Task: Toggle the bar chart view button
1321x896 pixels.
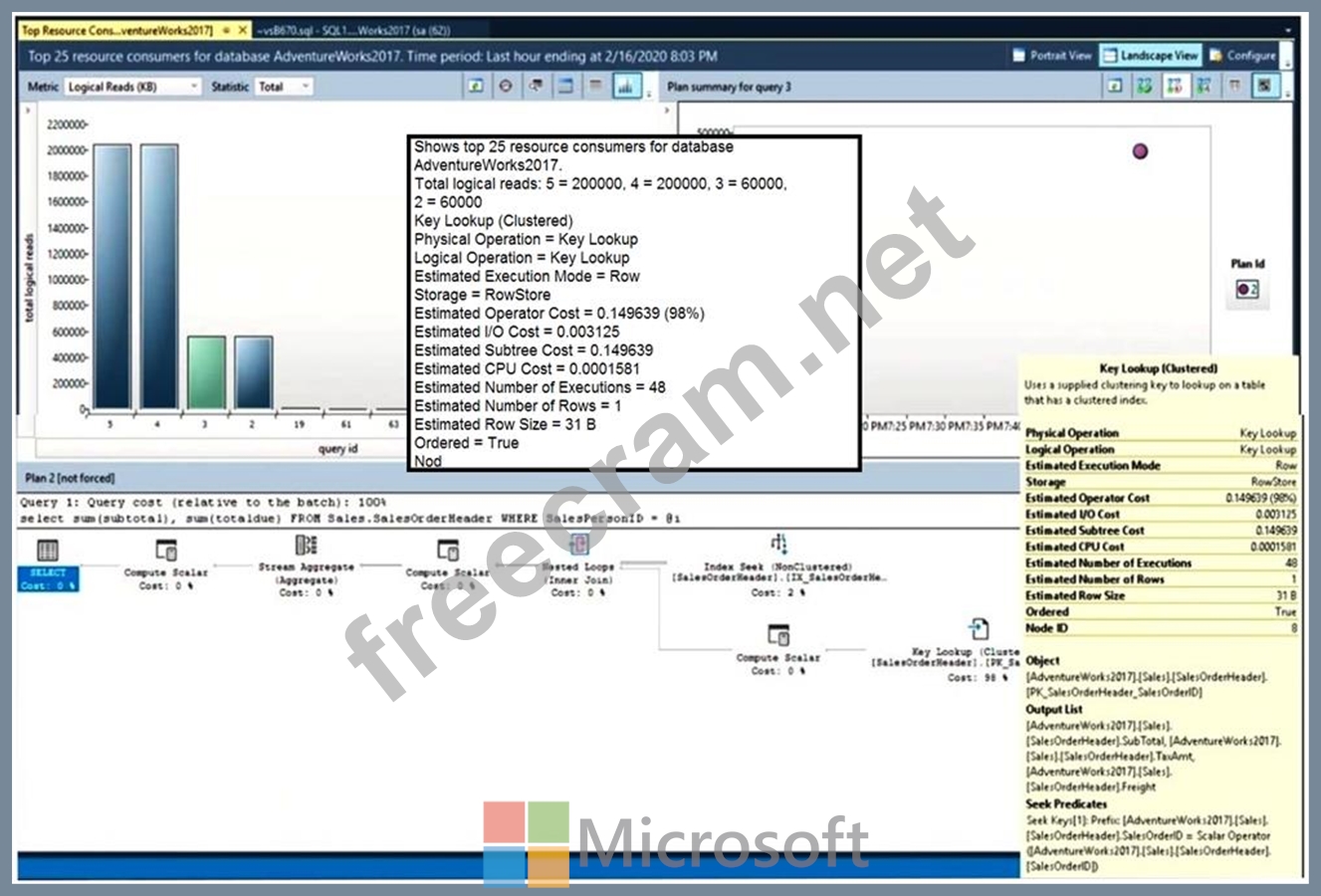Action: pyautogui.click(x=625, y=87)
